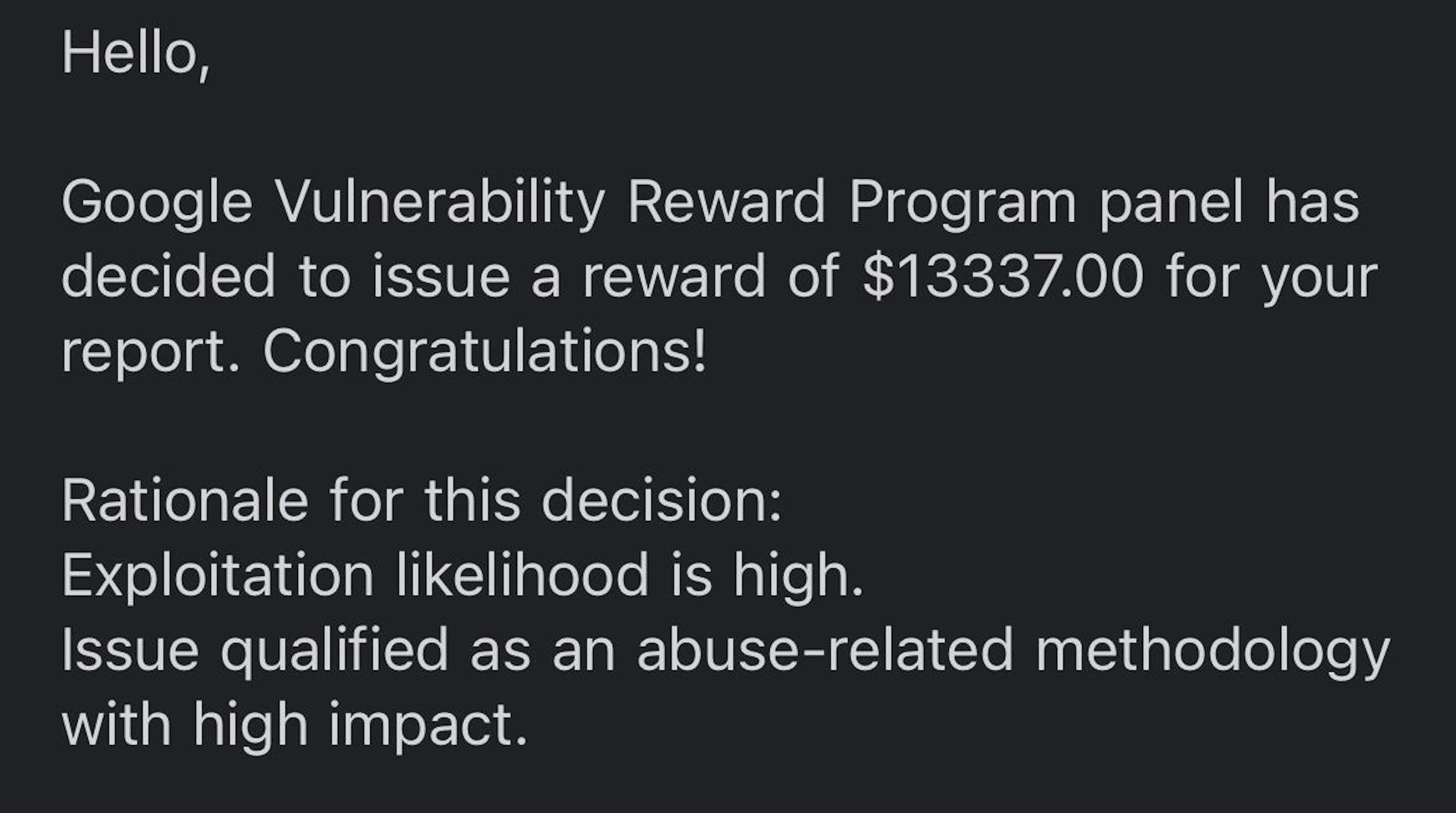The width and height of the screenshot is (1456, 813).
Task: Click the word "Reward" in program name
Action: pyautogui.click(x=726, y=203)
